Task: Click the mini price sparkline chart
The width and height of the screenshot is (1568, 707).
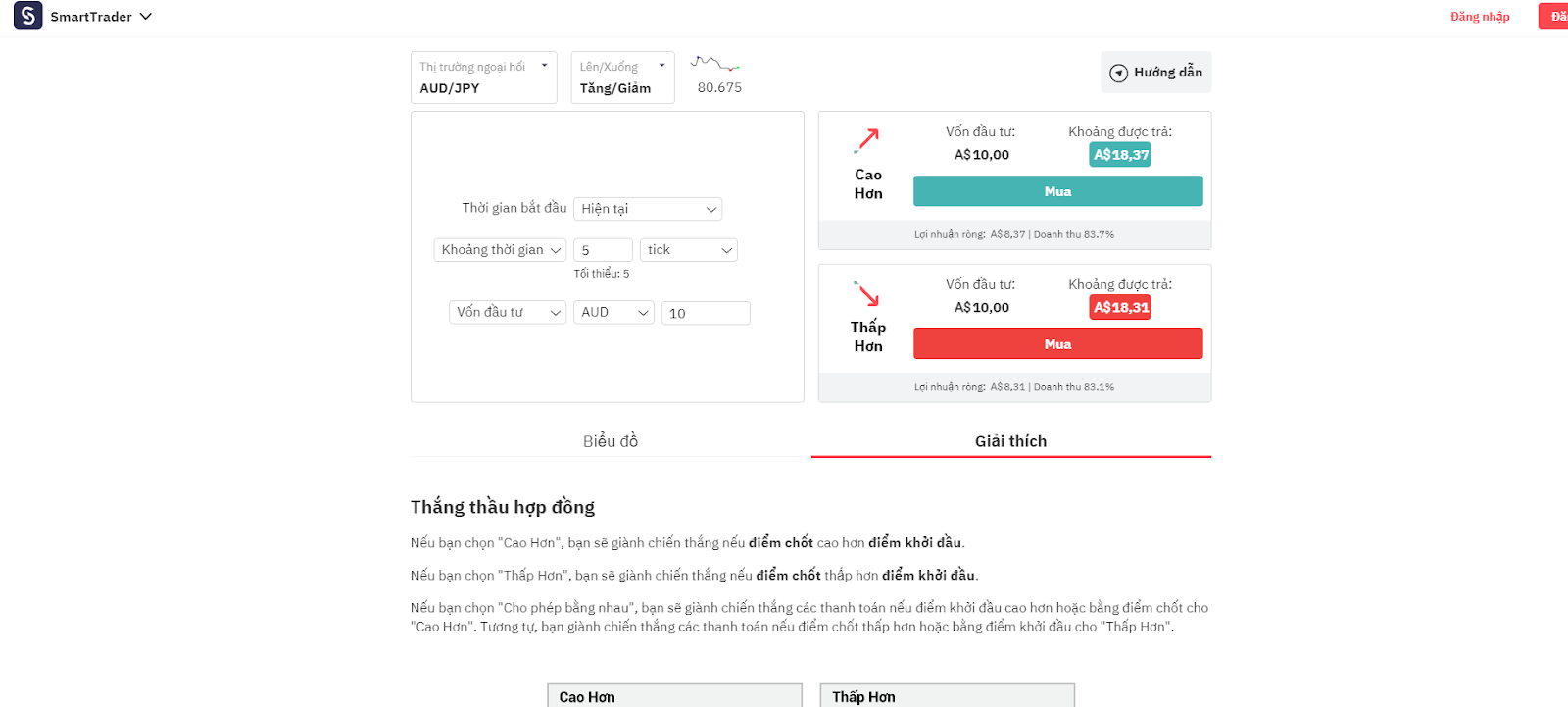Action: [x=715, y=64]
